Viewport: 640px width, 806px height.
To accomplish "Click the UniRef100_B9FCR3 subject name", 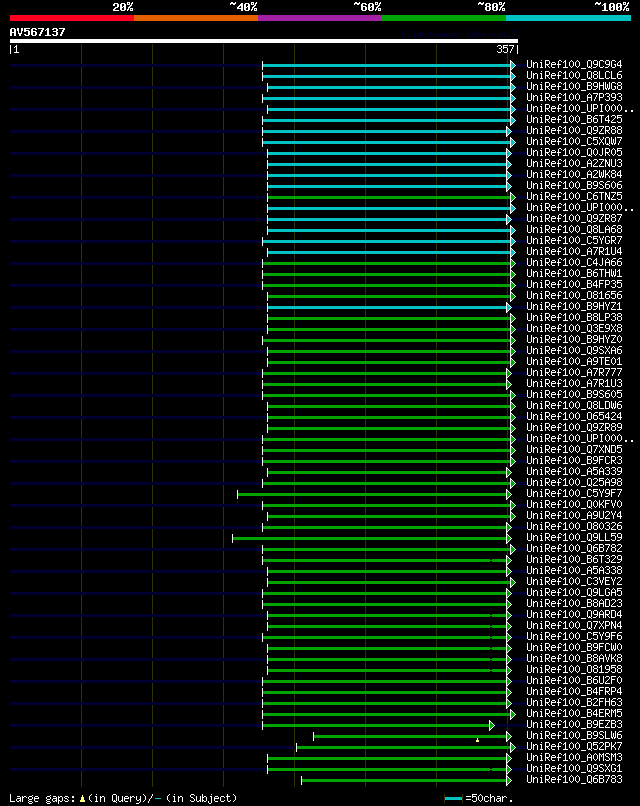I will (x=574, y=461).
